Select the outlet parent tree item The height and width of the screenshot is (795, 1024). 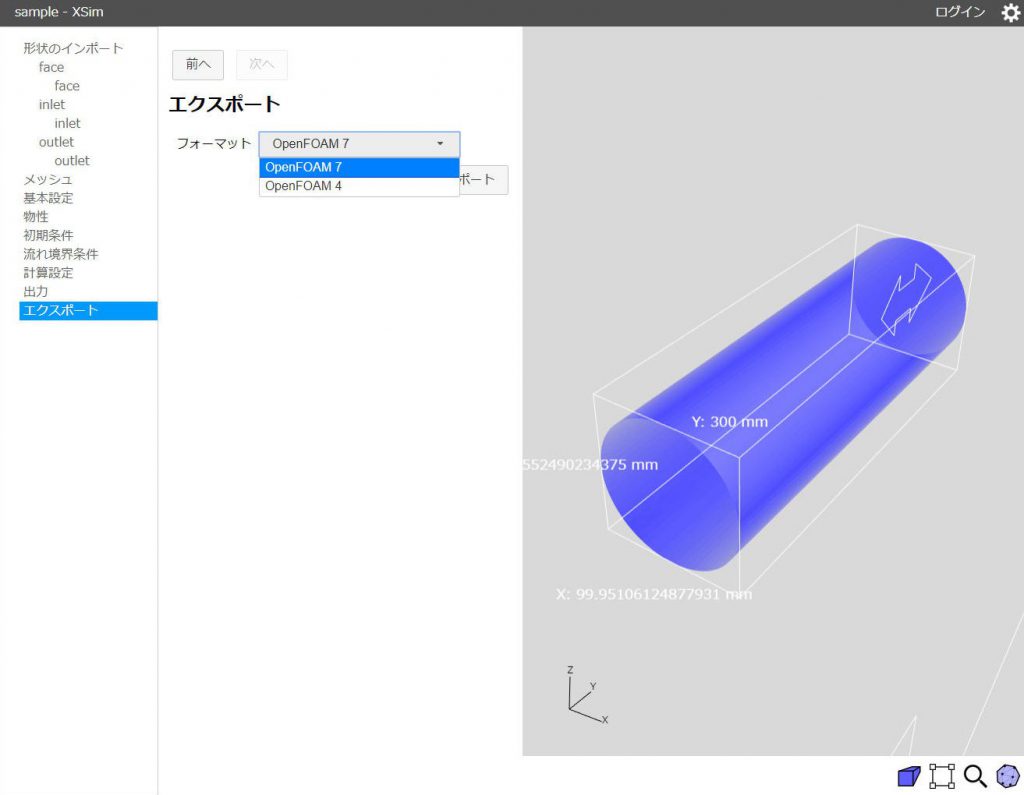point(56,142)
